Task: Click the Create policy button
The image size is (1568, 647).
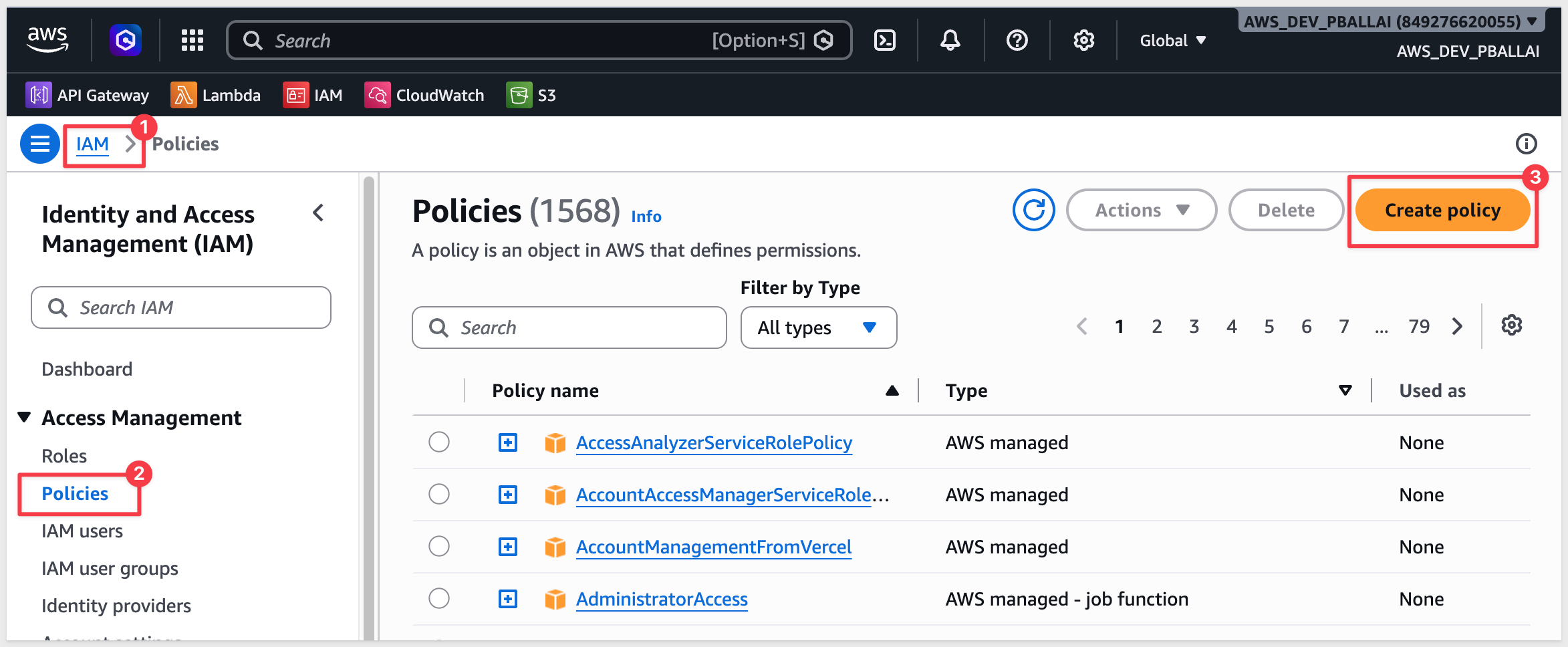Action: (x=1443, y=210)
